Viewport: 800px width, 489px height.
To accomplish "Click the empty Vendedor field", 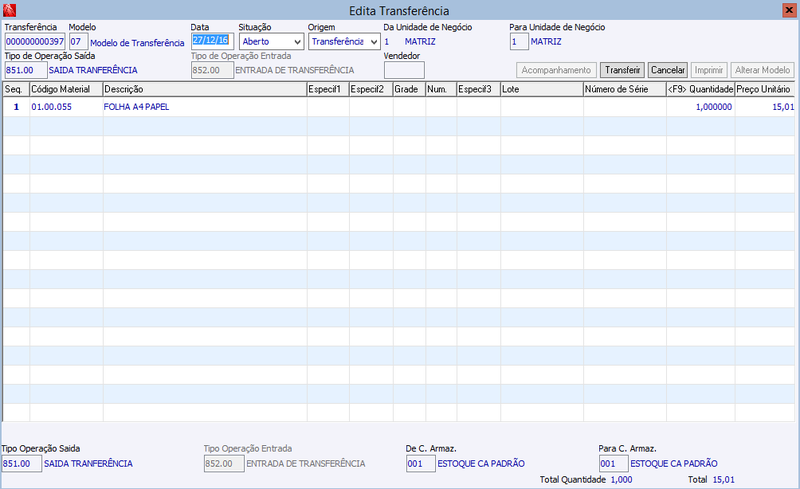I will 404,70.
